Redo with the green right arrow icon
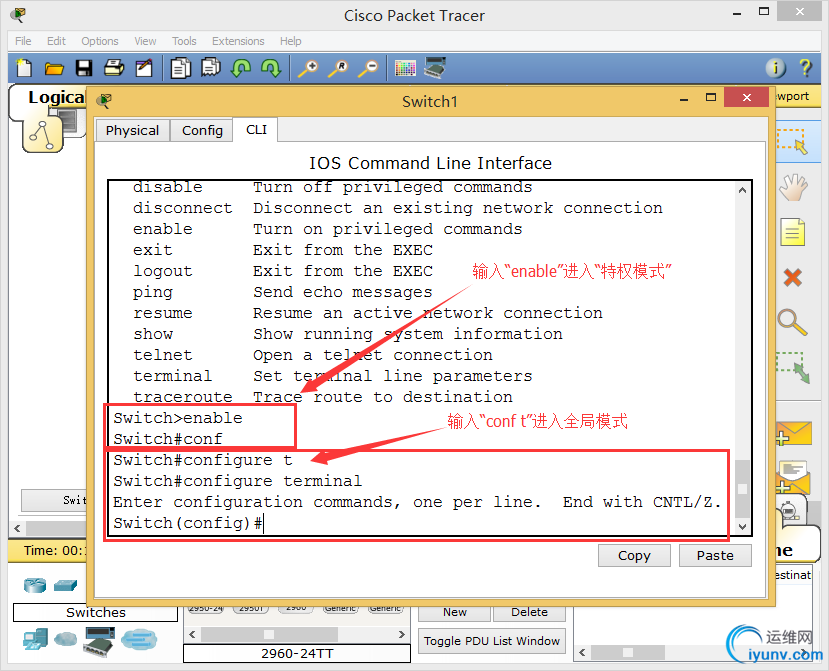This screenshot has height=671, width=829. [x=271, y=68]
